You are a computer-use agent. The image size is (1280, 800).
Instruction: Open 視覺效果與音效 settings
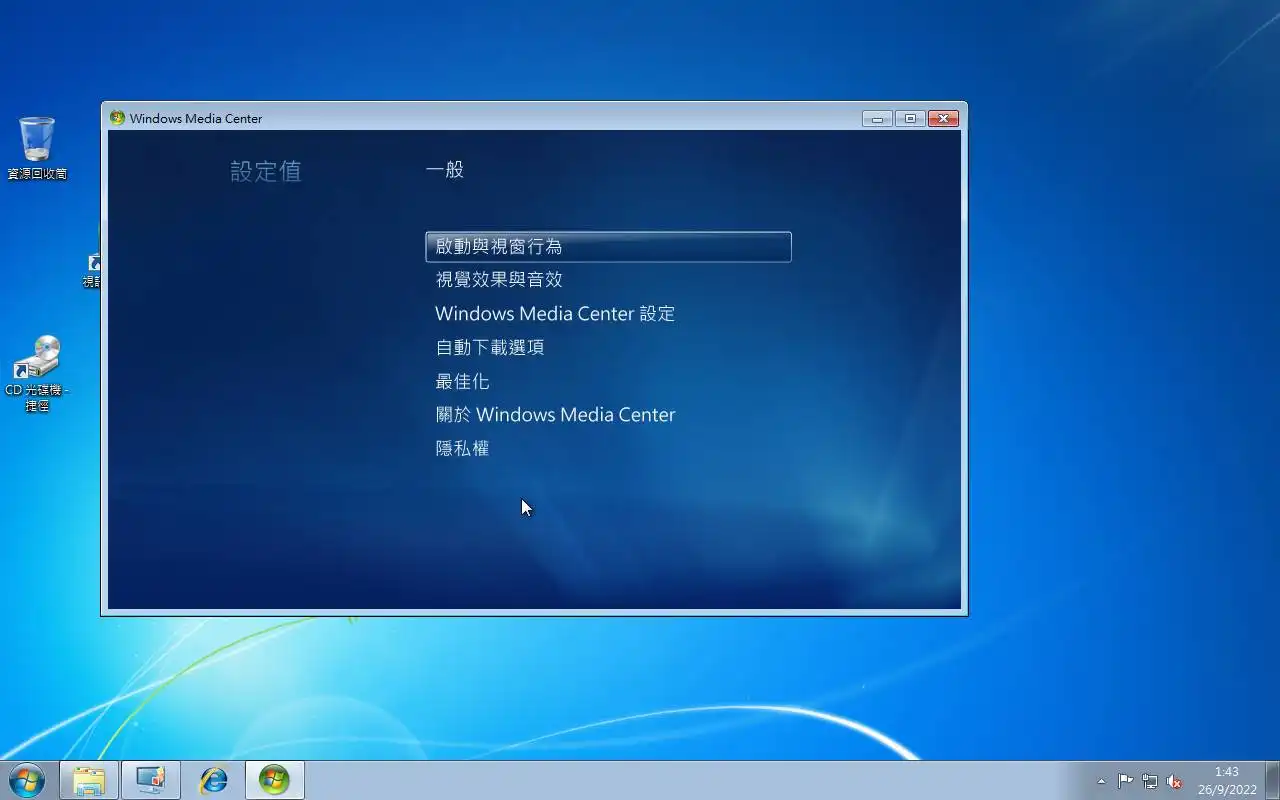click(499, 280)
